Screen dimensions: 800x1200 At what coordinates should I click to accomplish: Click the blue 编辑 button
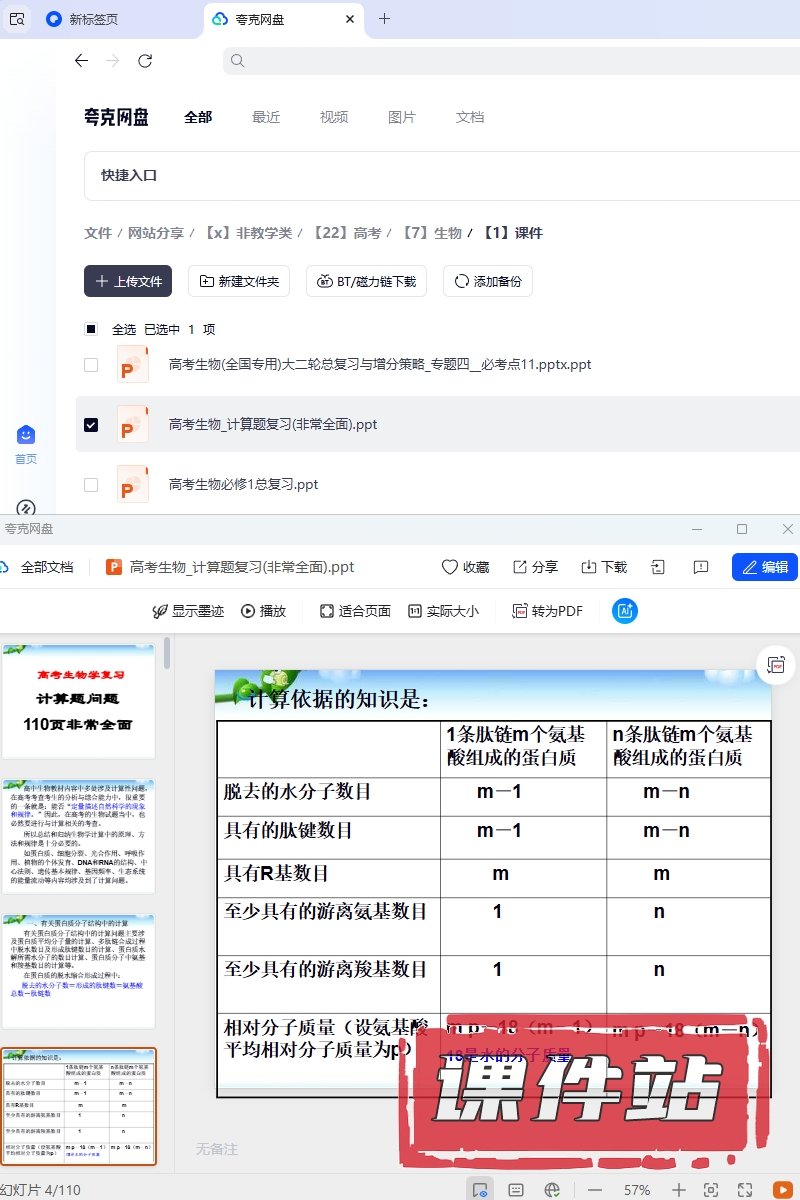point(765,567)
